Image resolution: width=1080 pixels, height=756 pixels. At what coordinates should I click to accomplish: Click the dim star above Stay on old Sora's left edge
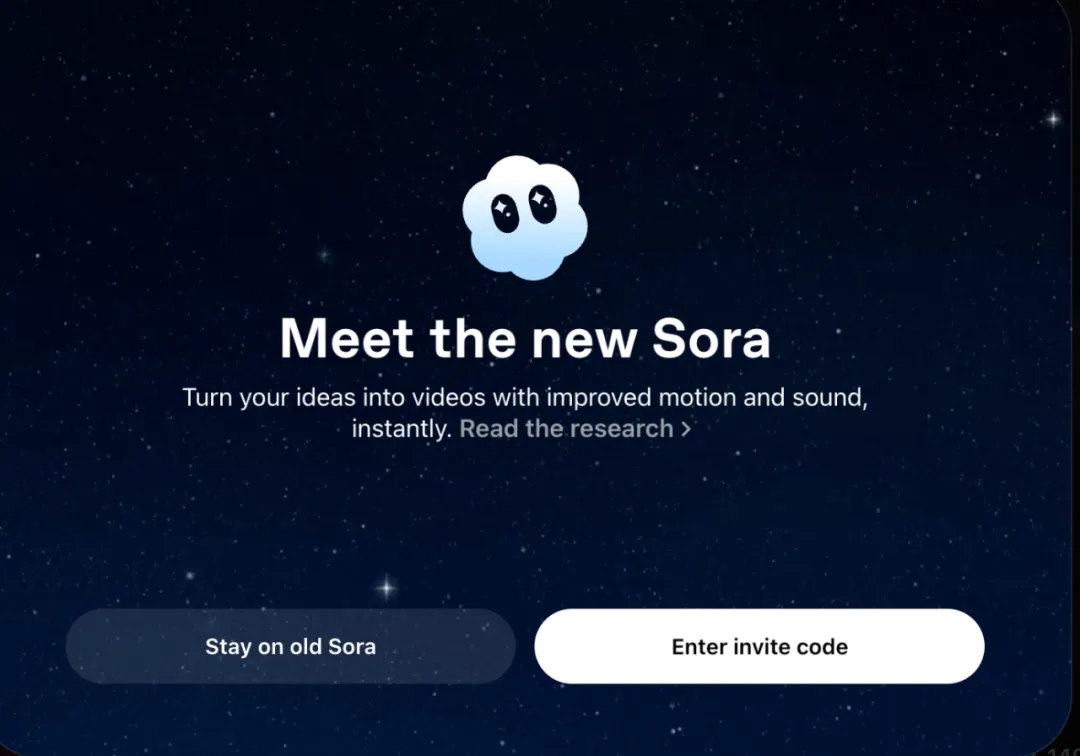(x=190, y=576)
